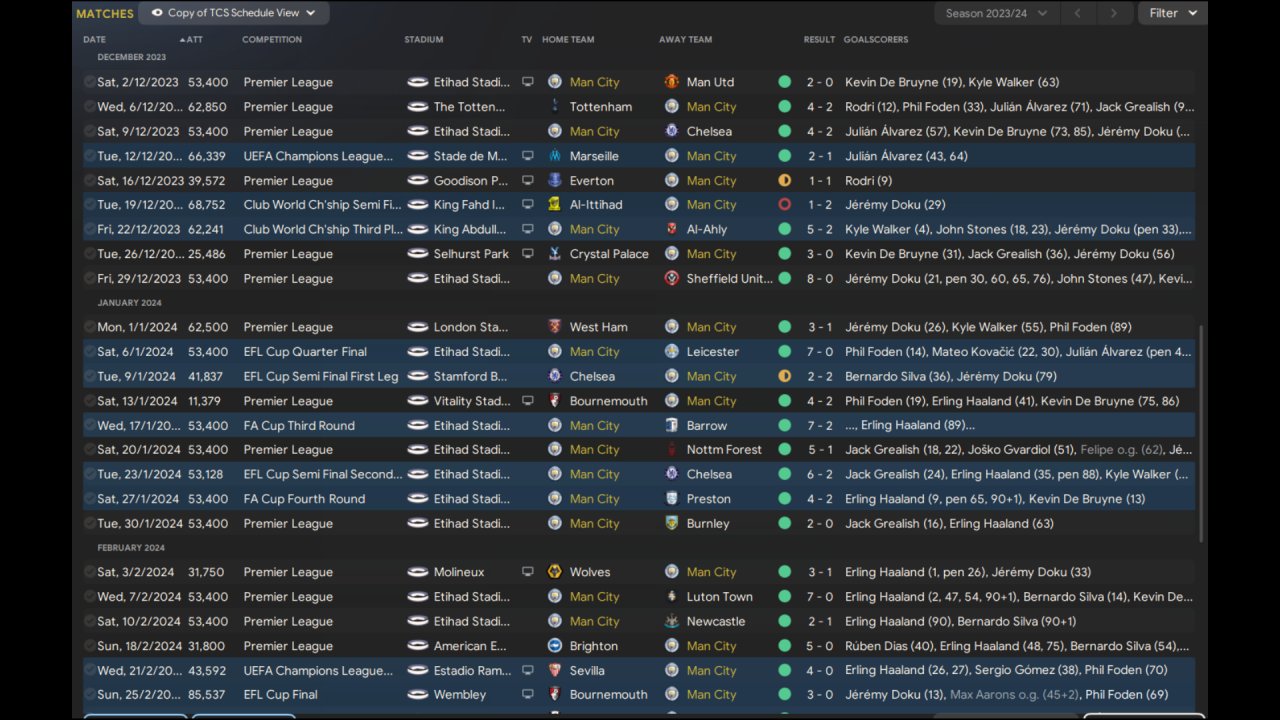Click the TV icon on Man Utd match row
1280x720 pixels.
click(x=528, y=82)
